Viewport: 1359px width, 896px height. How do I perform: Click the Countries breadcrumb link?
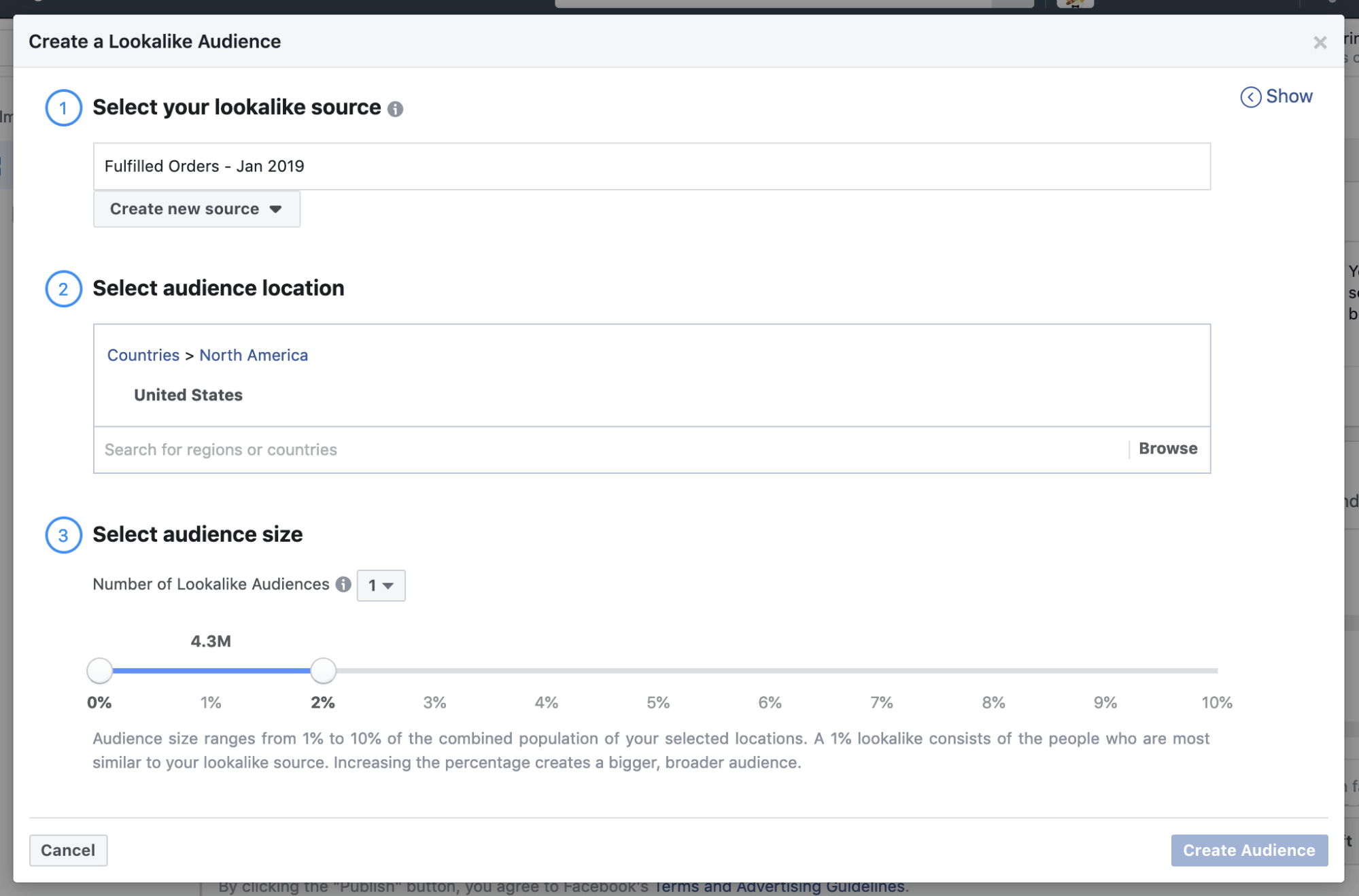click(x=143, y=356)
